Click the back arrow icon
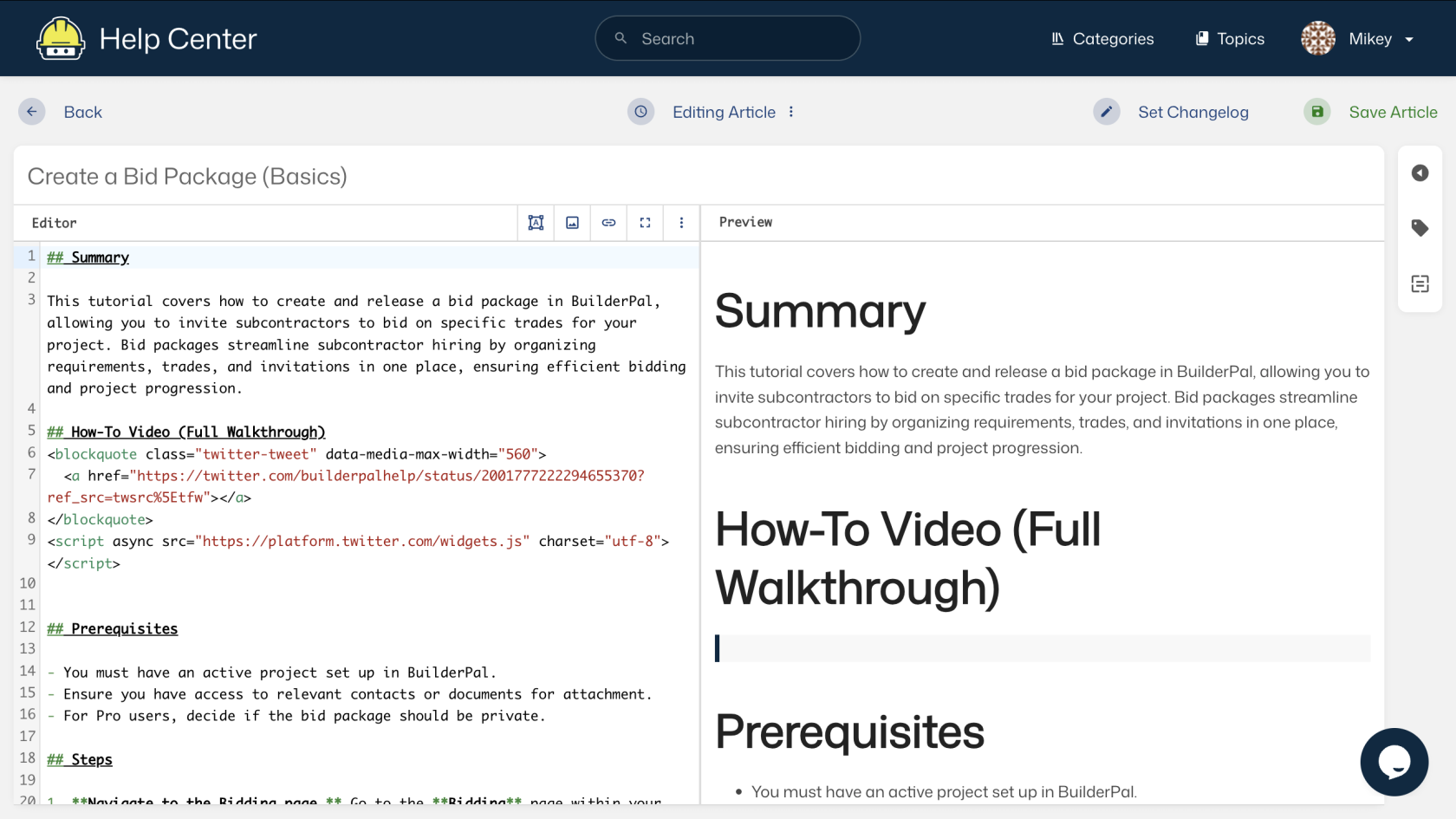1456x819 pixels. (x=32, y=112)
